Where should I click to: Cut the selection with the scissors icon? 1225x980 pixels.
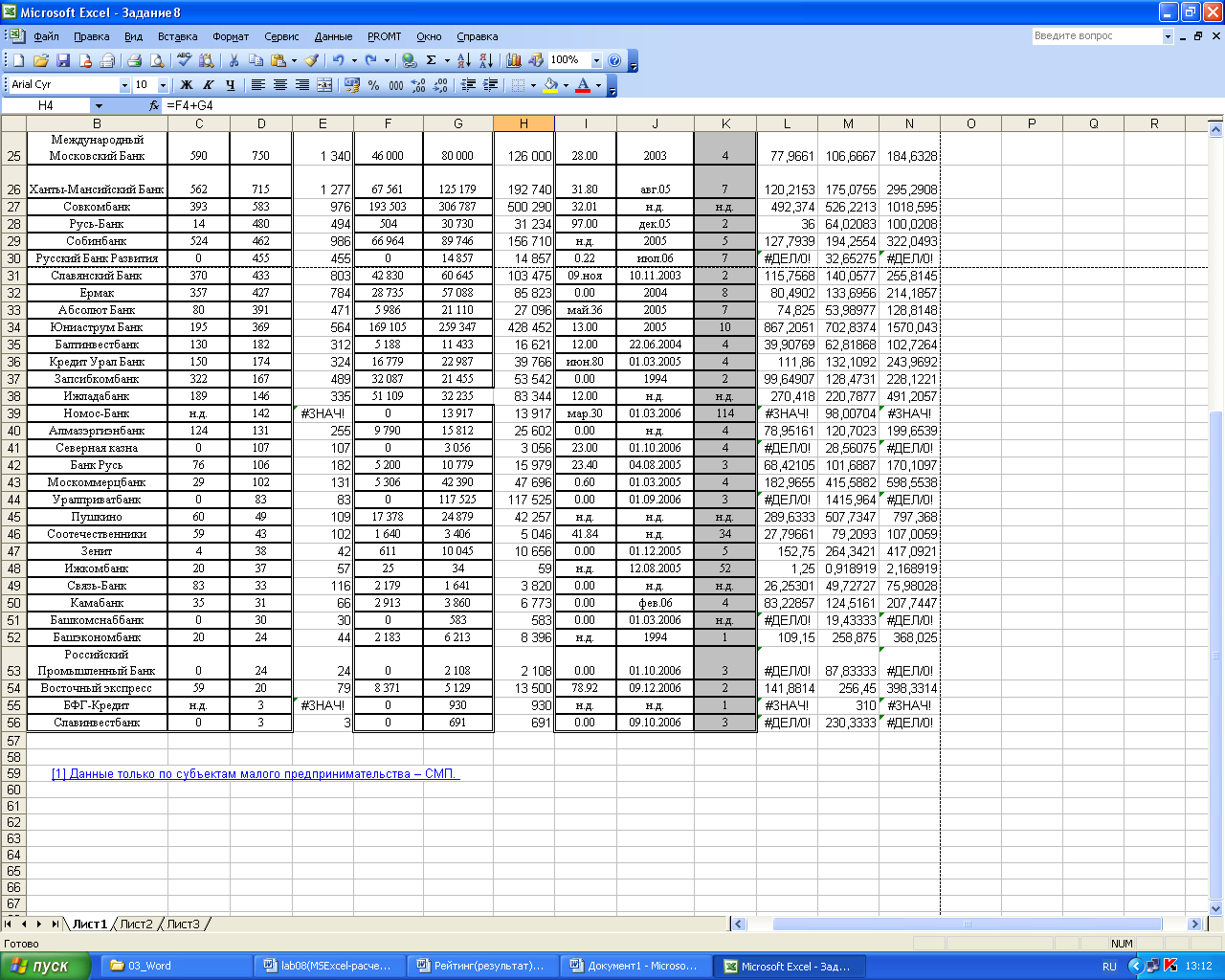234,60
